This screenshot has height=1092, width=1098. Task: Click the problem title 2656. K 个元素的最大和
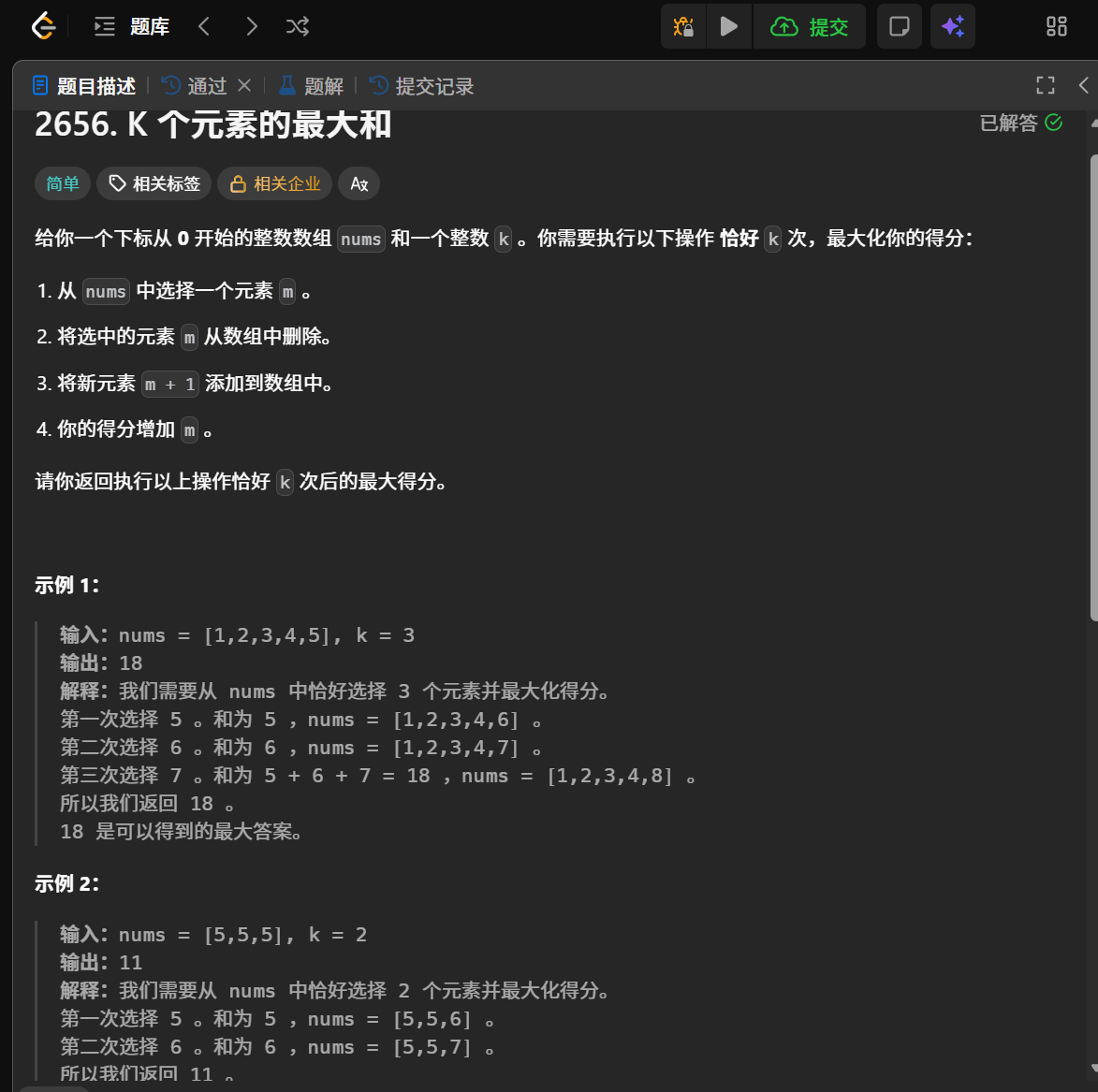pos(212,124)
